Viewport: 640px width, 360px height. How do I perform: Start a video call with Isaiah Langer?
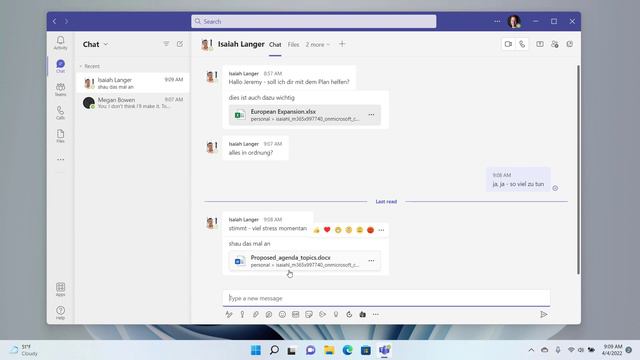(x=508, y=44)
